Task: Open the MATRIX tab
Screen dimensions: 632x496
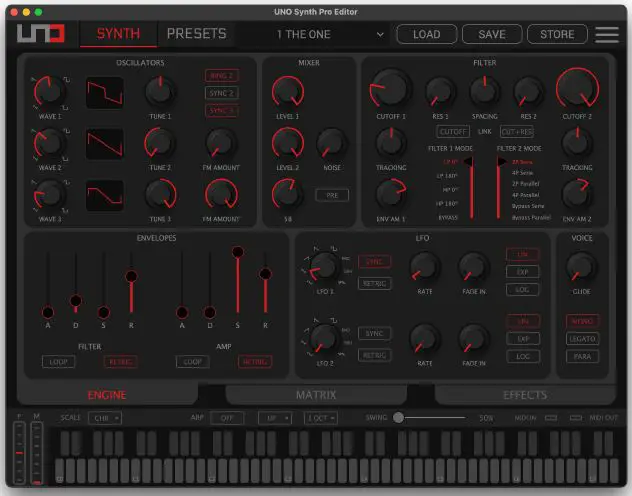Action: [x=316, y=394]
